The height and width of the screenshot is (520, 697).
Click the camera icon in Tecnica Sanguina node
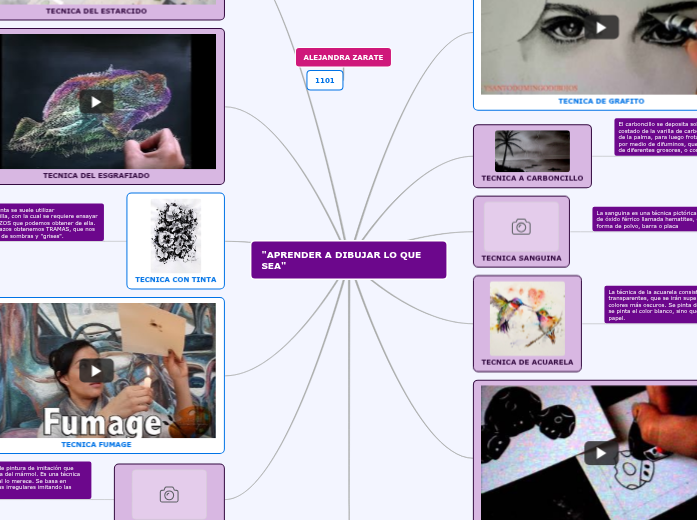click(x=521, y=227)
